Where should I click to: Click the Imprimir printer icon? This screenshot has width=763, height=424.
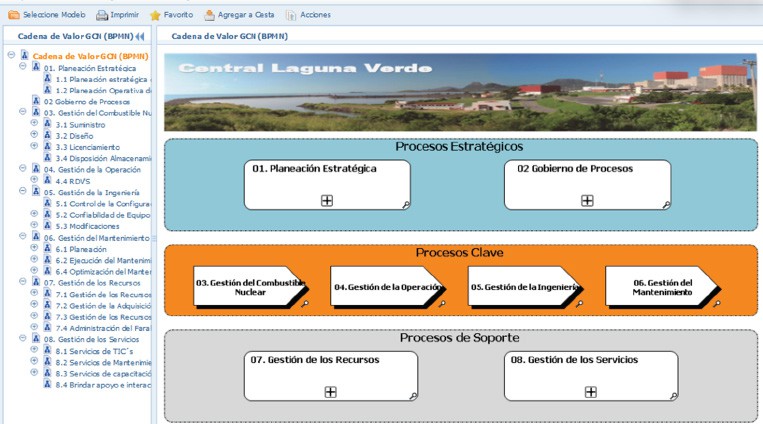click(102, 15)
